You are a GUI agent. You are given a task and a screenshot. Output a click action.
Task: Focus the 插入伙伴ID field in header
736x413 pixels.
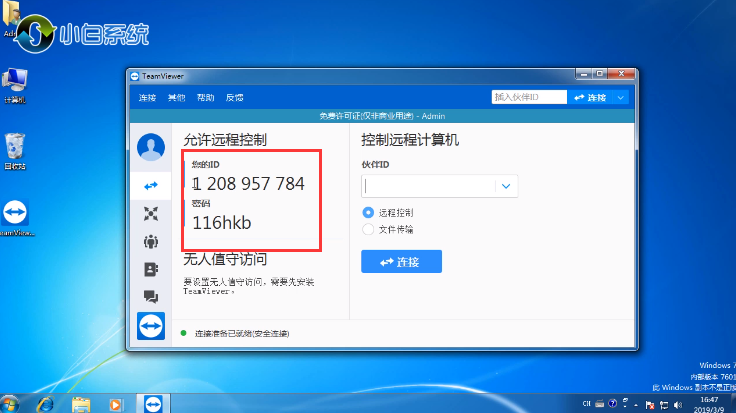529,97
